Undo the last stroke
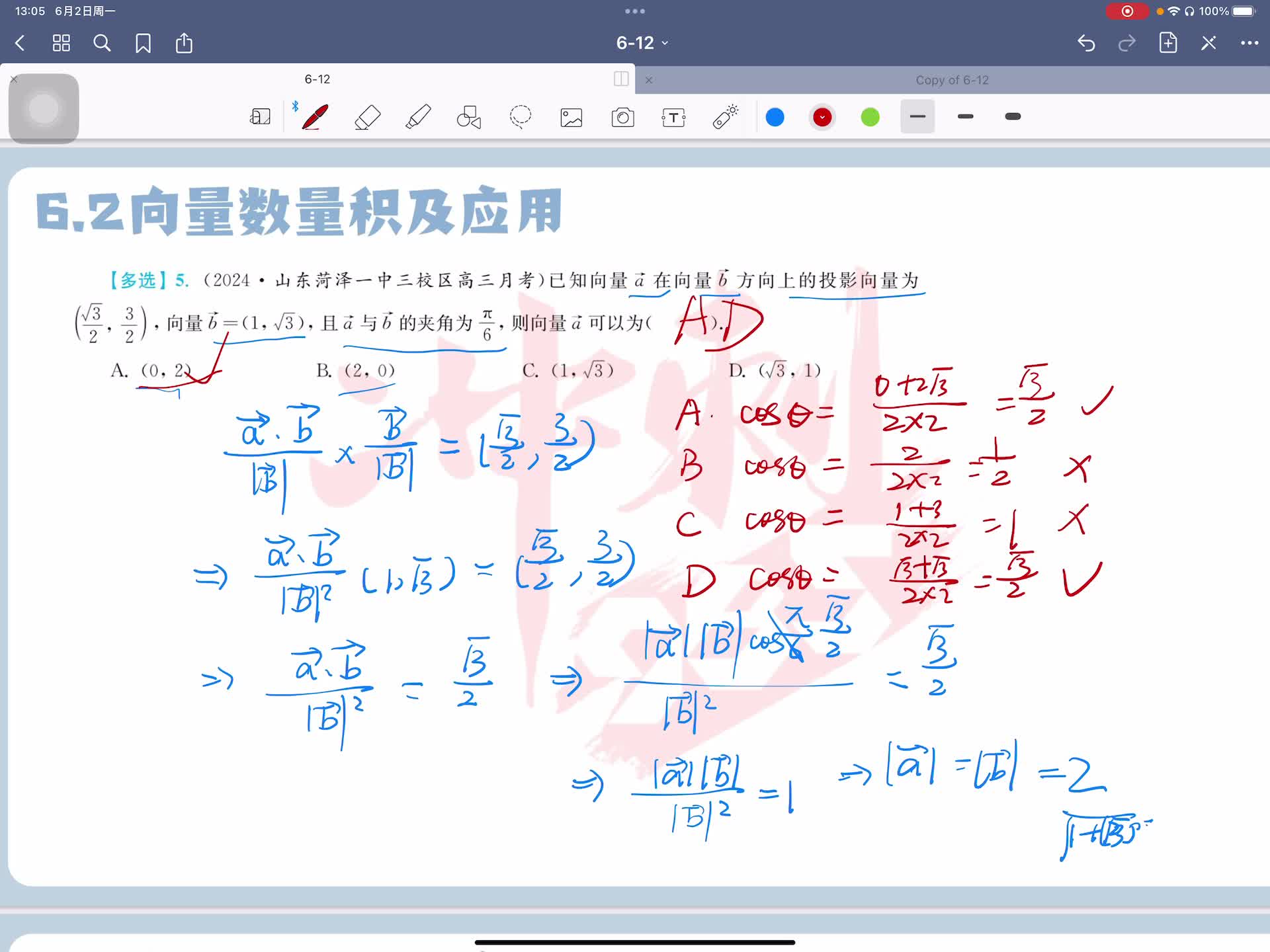The width and height of the screenshot is (1270, 952). pyautogui.click(x=1086, y=43)
